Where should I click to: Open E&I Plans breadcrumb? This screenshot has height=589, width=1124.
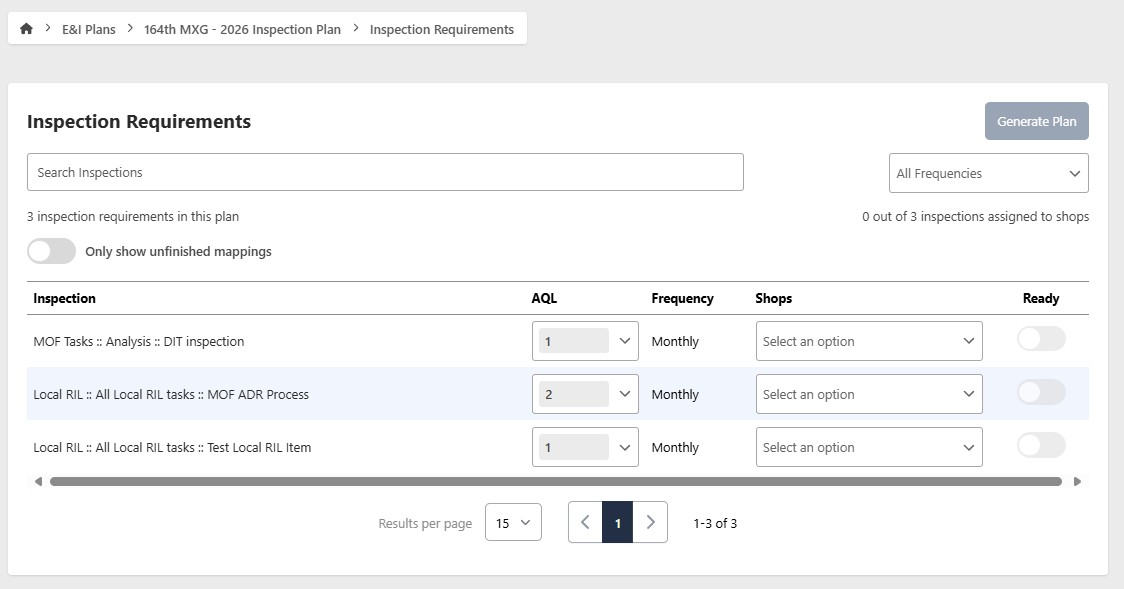coord(89,29)
